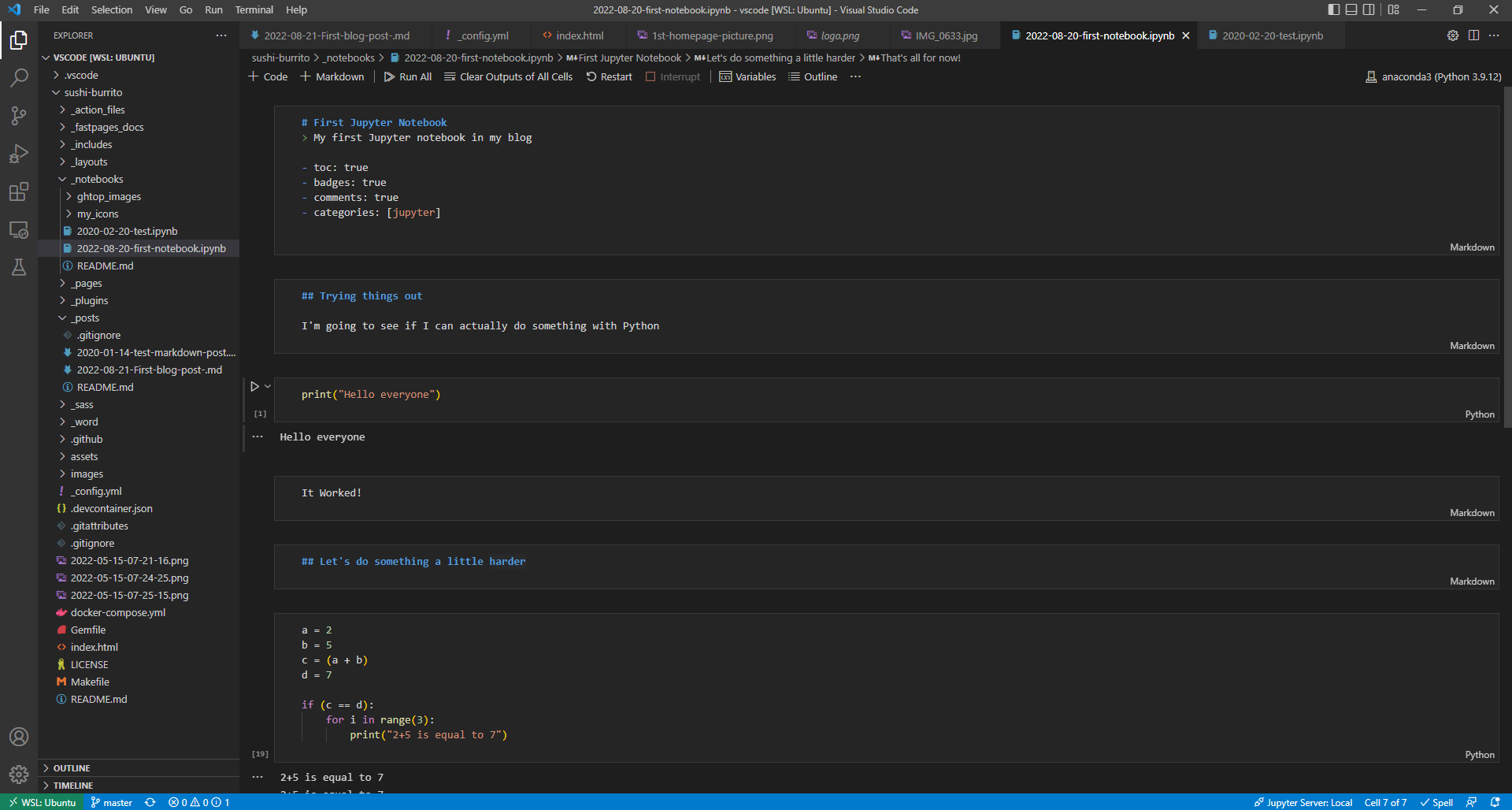This screenshot has width=1512, height=810.
Task: Open output actions for Hello everyone output
Action: pos(258,437)
